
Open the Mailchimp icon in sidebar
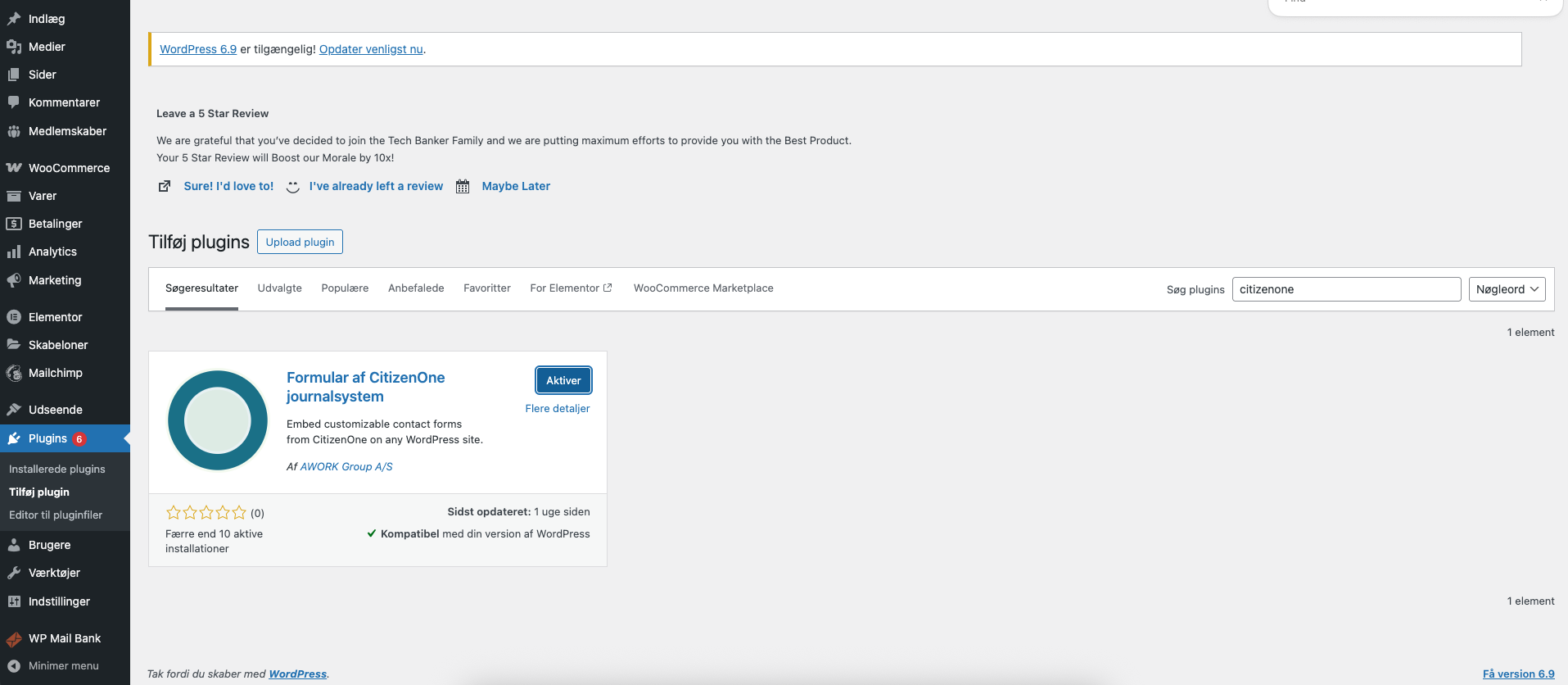[14, 373]
